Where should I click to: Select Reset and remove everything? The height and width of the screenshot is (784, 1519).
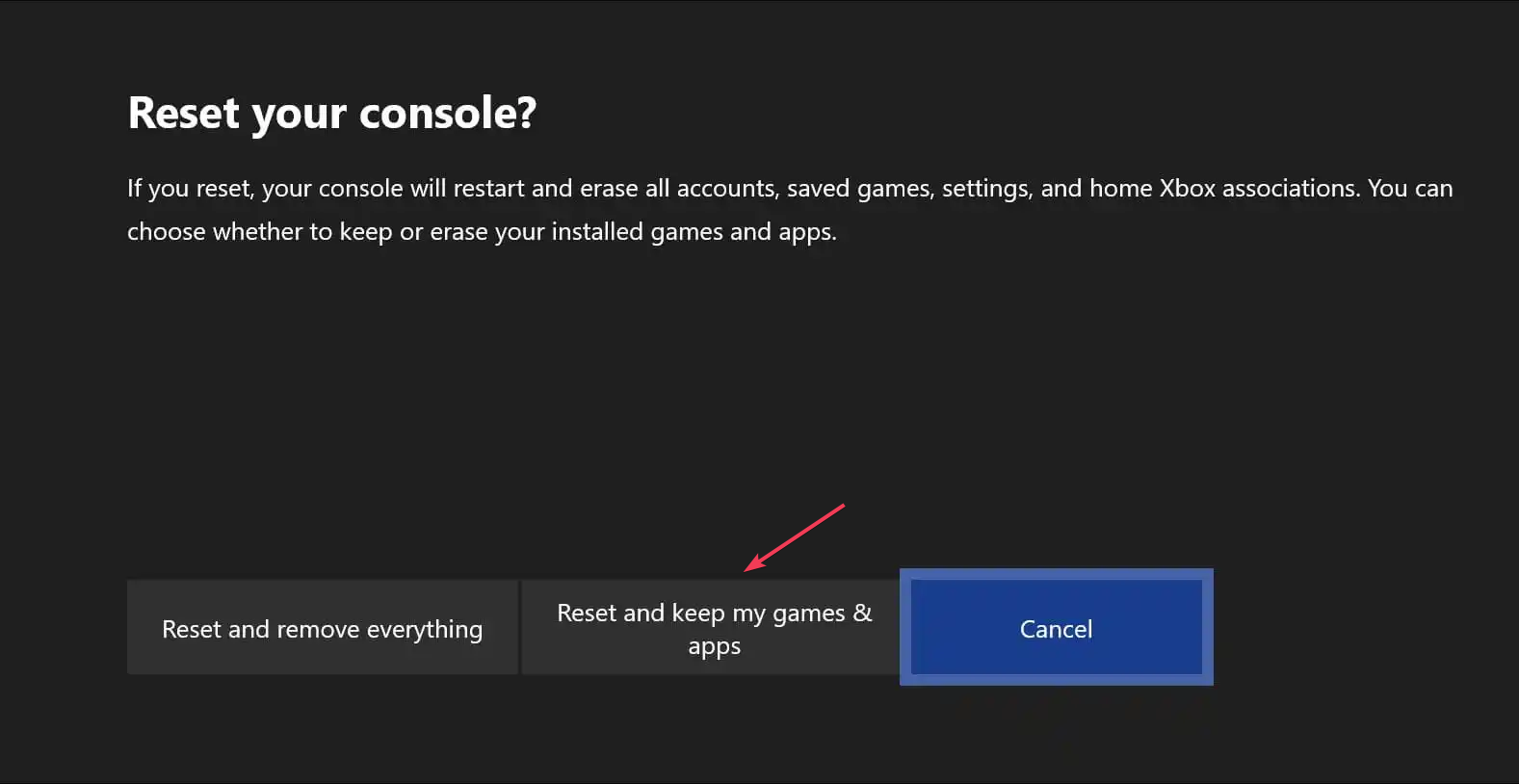323,628
